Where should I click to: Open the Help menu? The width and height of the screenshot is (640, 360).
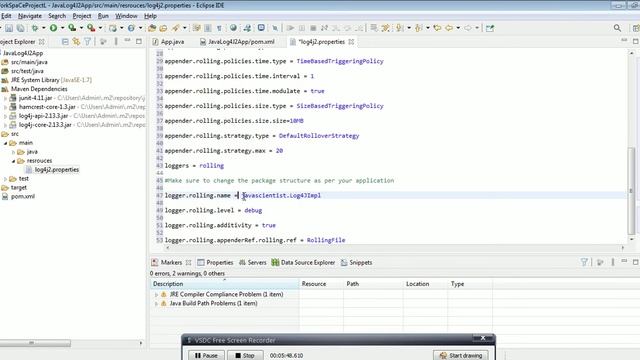tap(150, 16)
